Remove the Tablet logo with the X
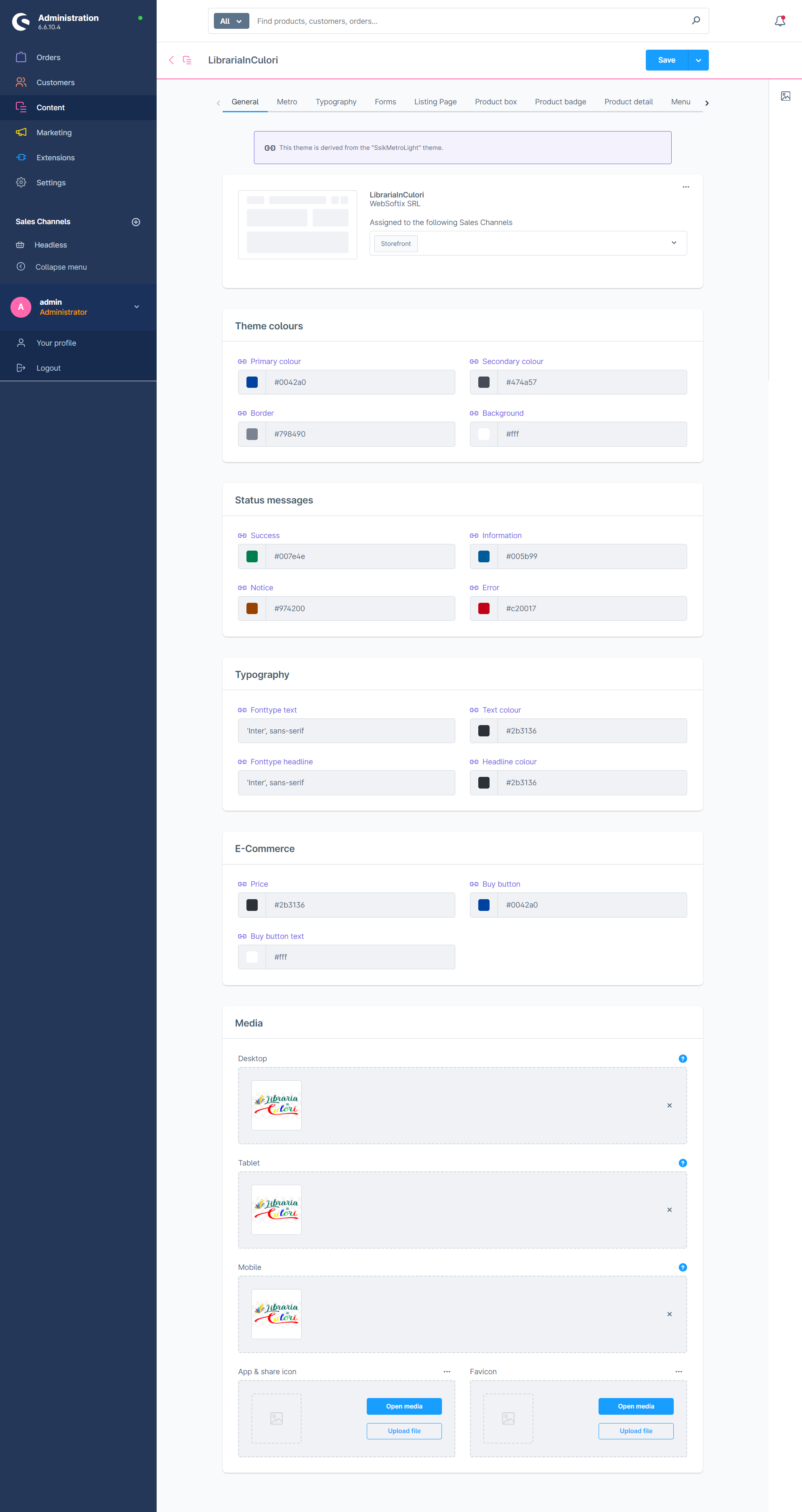This screenshot has height=1512, width=802. click(x=669, y=1210)
